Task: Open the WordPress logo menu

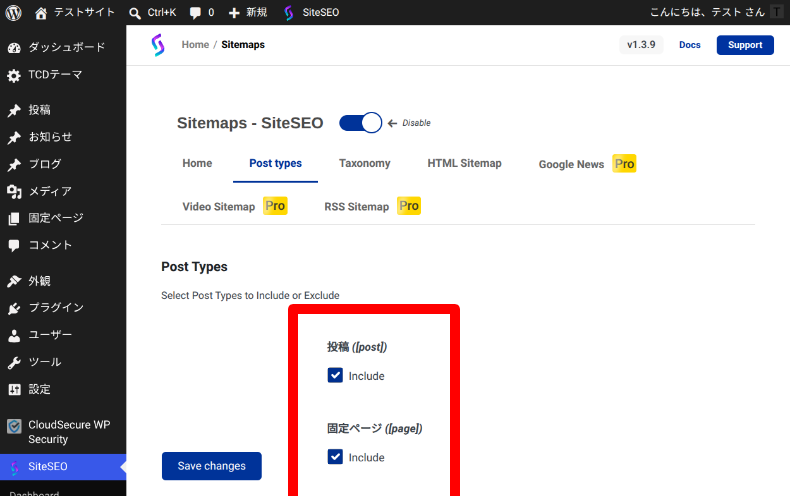Action: click(x=14, y=13)
